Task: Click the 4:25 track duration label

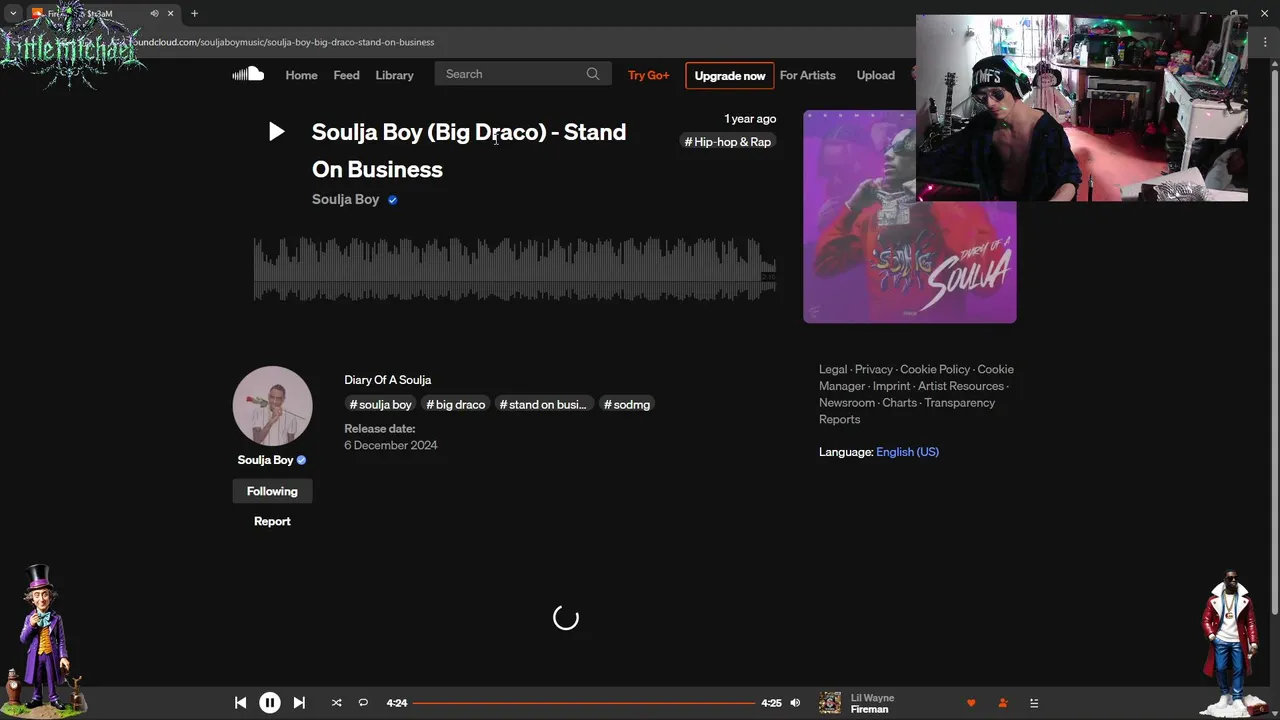Action: [771, 703]
